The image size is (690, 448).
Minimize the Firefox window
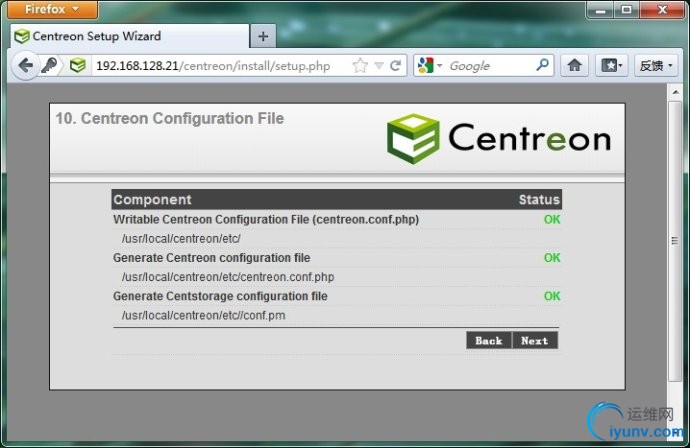point(601,10)
